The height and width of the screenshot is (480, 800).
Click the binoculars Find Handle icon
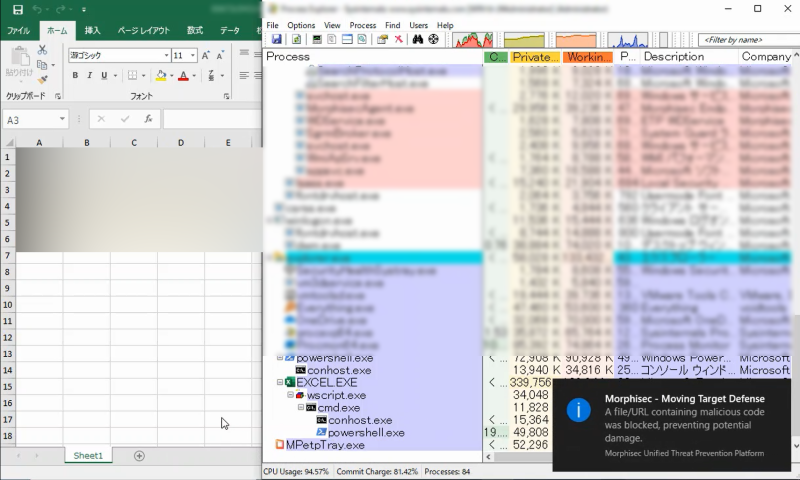tap(418, 39)
